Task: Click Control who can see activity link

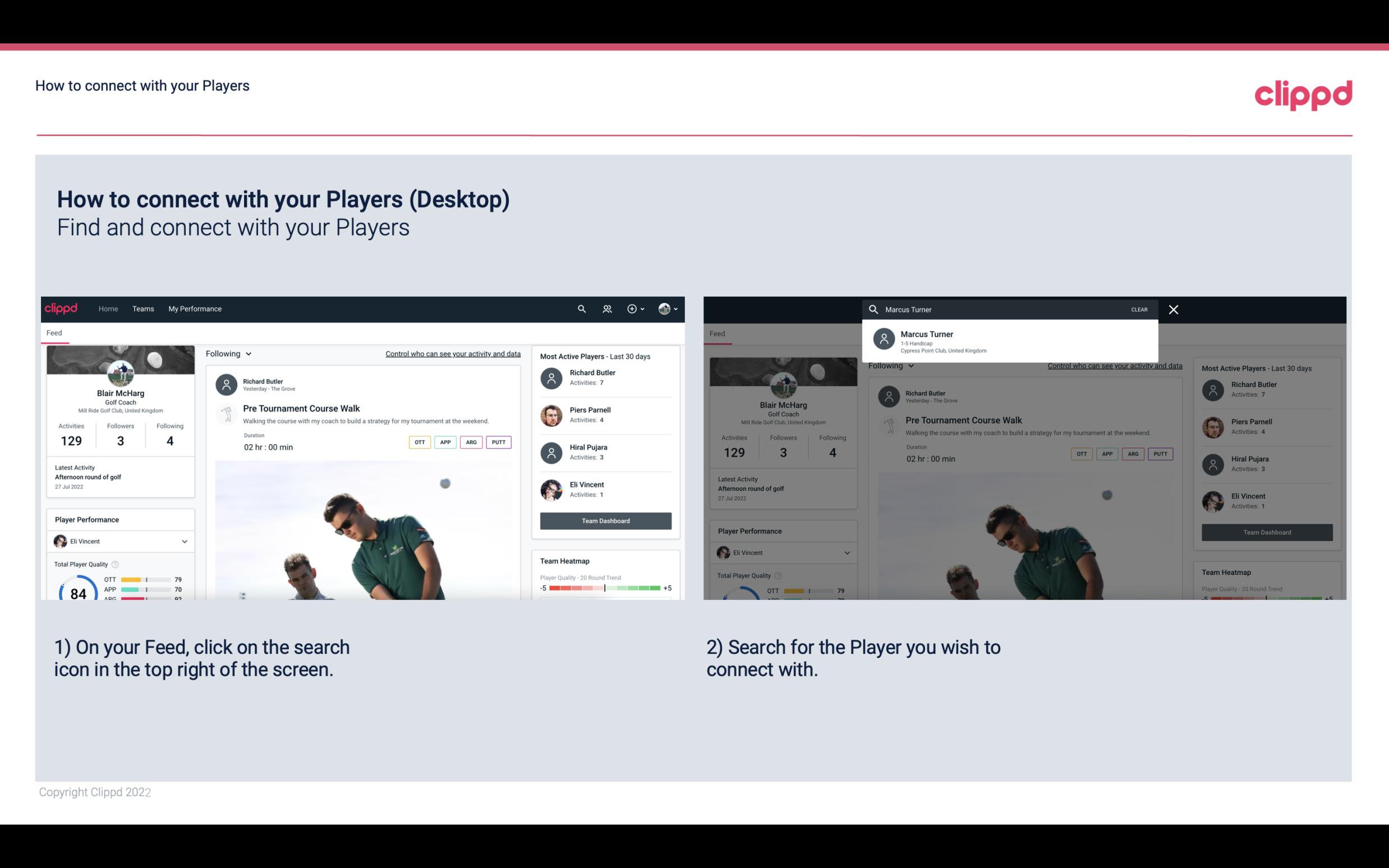Action: [x=452, y=353]
